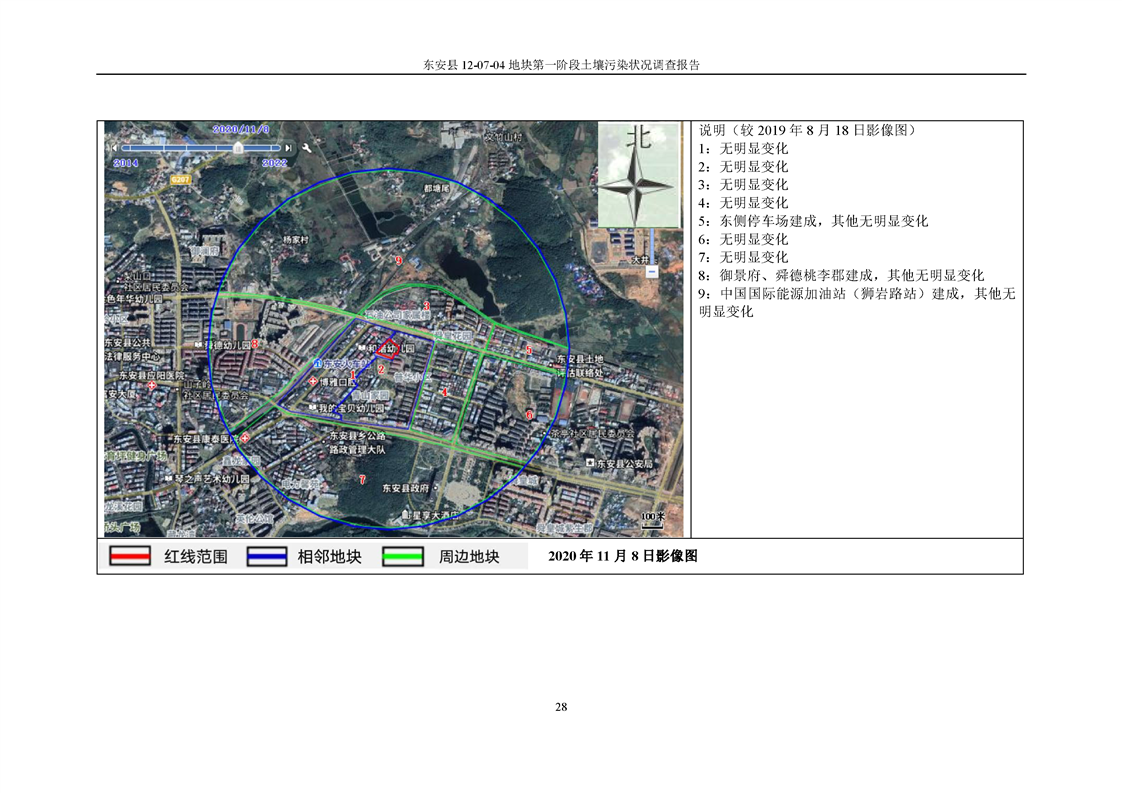Image resolution: width=1122 pixels, height=793 pixels.
Task: Step to previous imagery date arrow
Action: coord(115,146)
